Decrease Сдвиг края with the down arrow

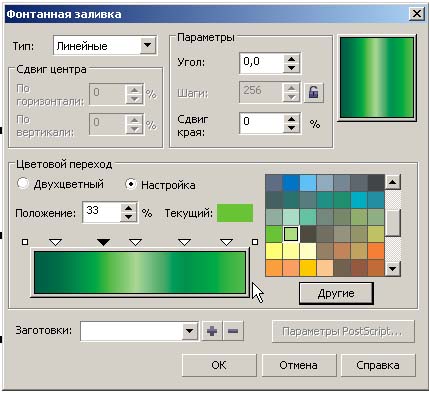click(292, 128)
